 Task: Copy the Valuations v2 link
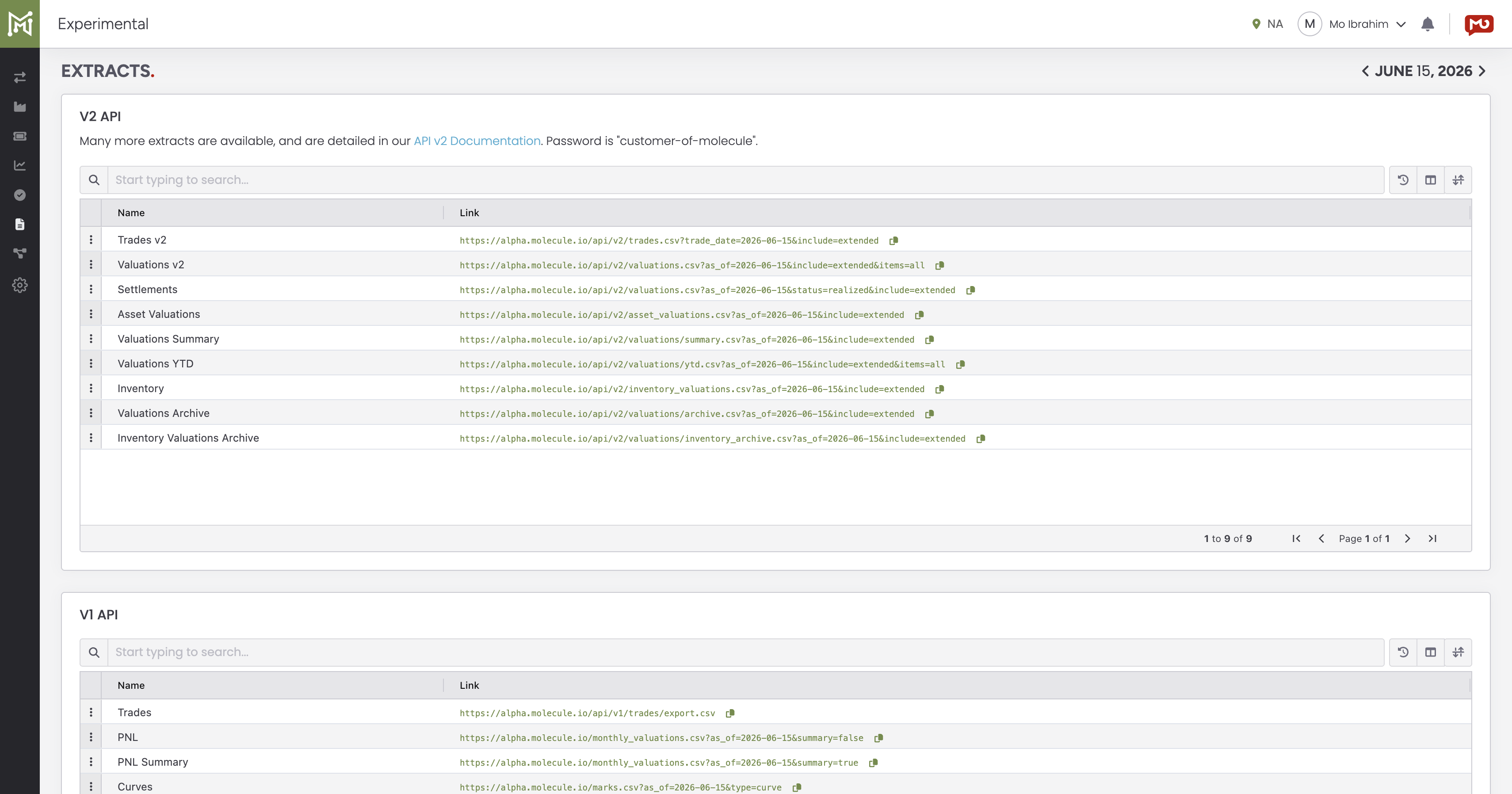939,265
